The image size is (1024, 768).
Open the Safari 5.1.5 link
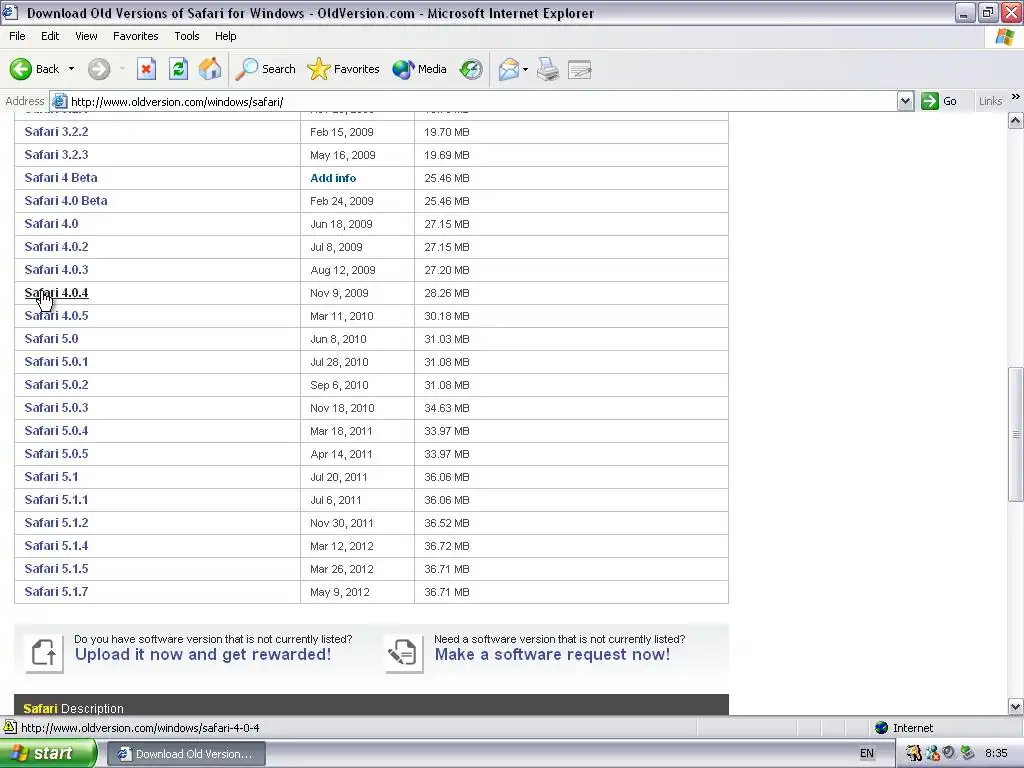56,569
